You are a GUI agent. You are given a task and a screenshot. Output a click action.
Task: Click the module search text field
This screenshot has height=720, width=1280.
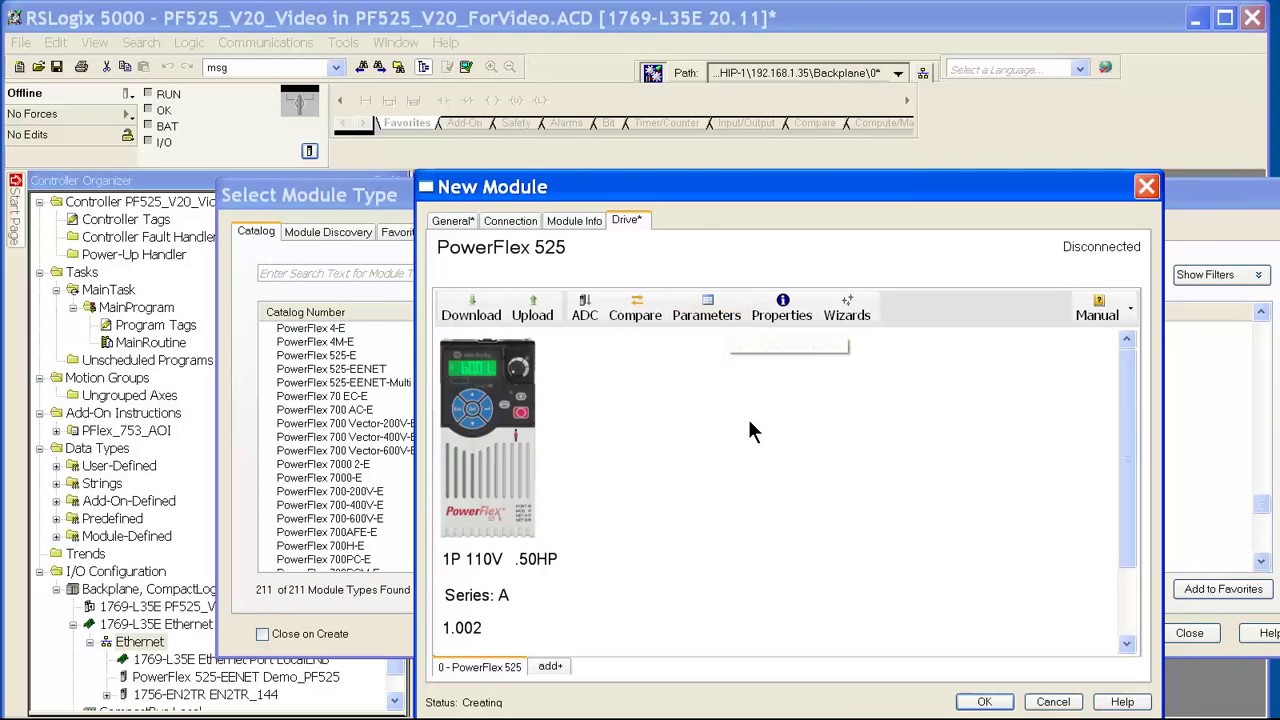[x=336, y=274]
